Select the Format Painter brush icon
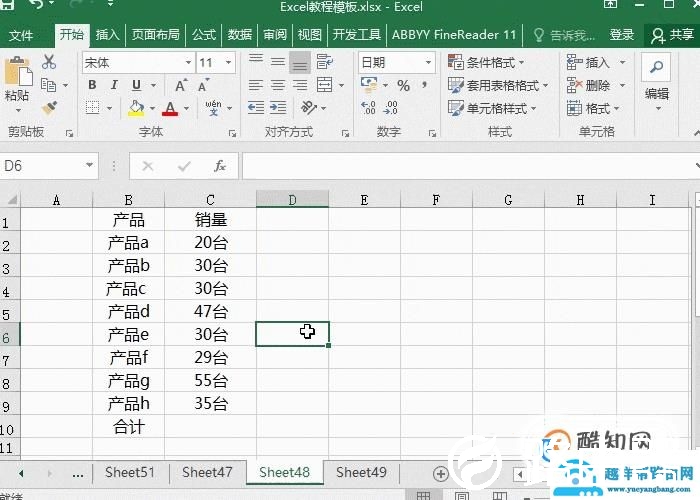Image resolution: width=700 pixels, height=500 pixels. (48, 108)
